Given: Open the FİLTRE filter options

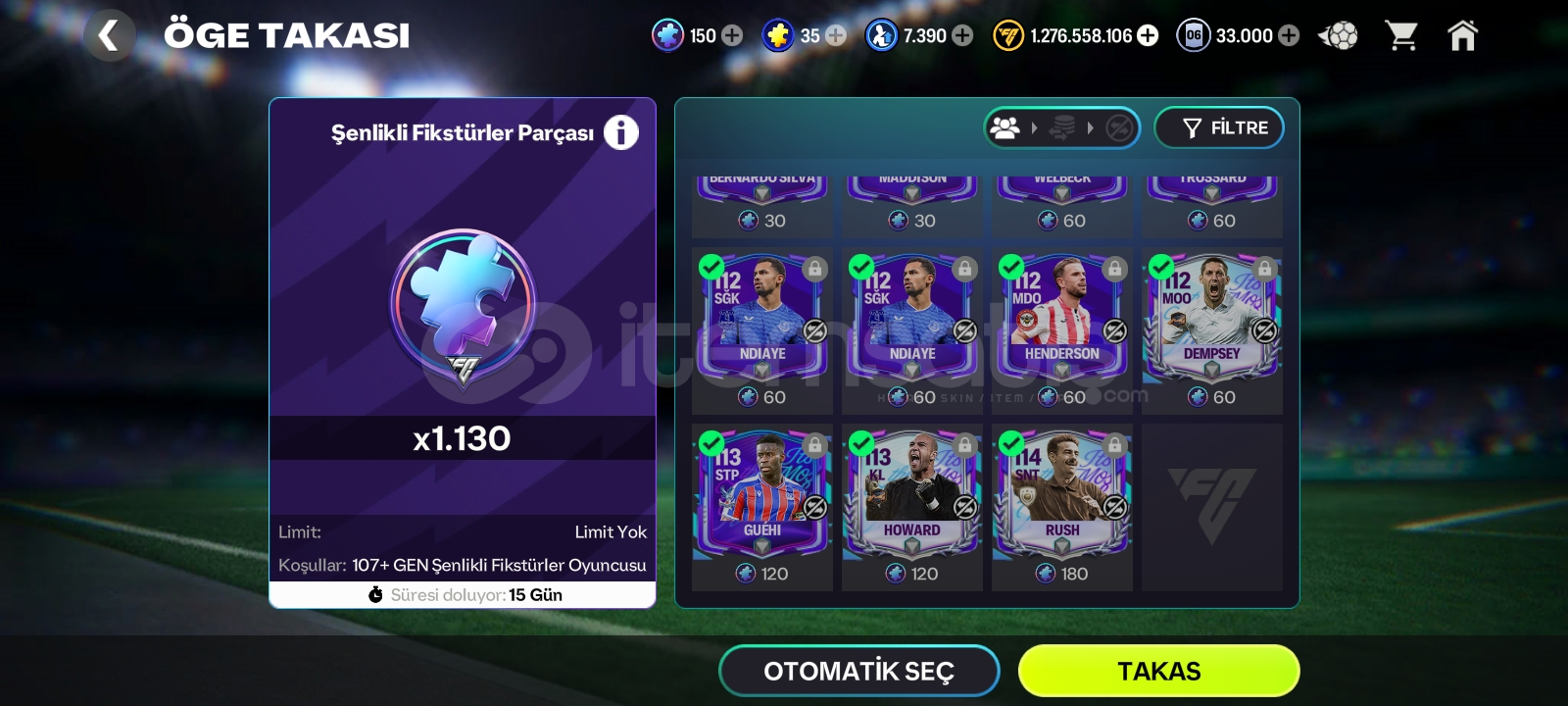Looking at the screenshot, I should (1219, 127).
